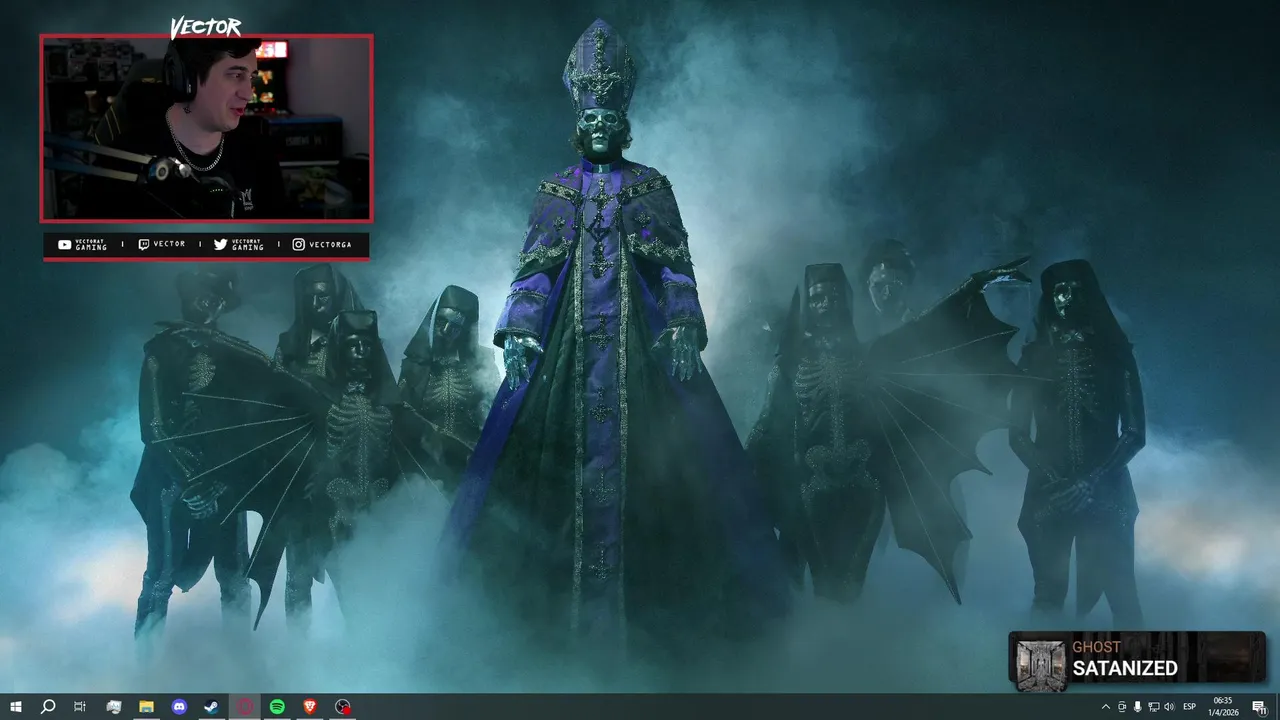Show hidden system tray icons chevron
This screenshot has width=1280, height=720.
click(x=1105, y=707)
